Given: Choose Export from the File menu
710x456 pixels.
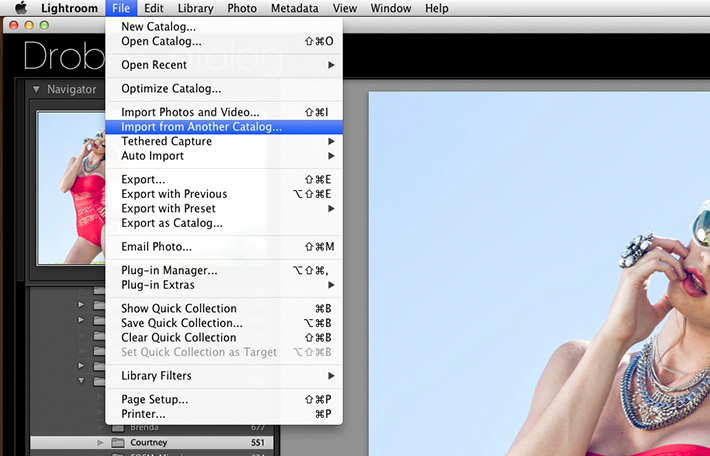Looking at the screenshot, I should pos(224,179).
